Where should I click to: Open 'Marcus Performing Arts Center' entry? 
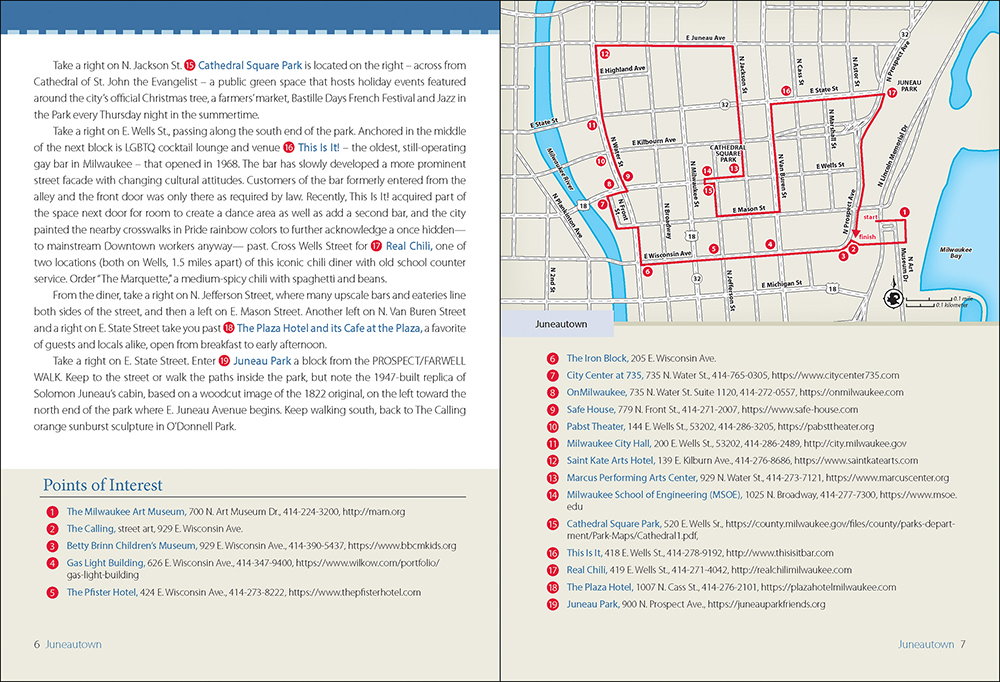(x=632, y=478)
